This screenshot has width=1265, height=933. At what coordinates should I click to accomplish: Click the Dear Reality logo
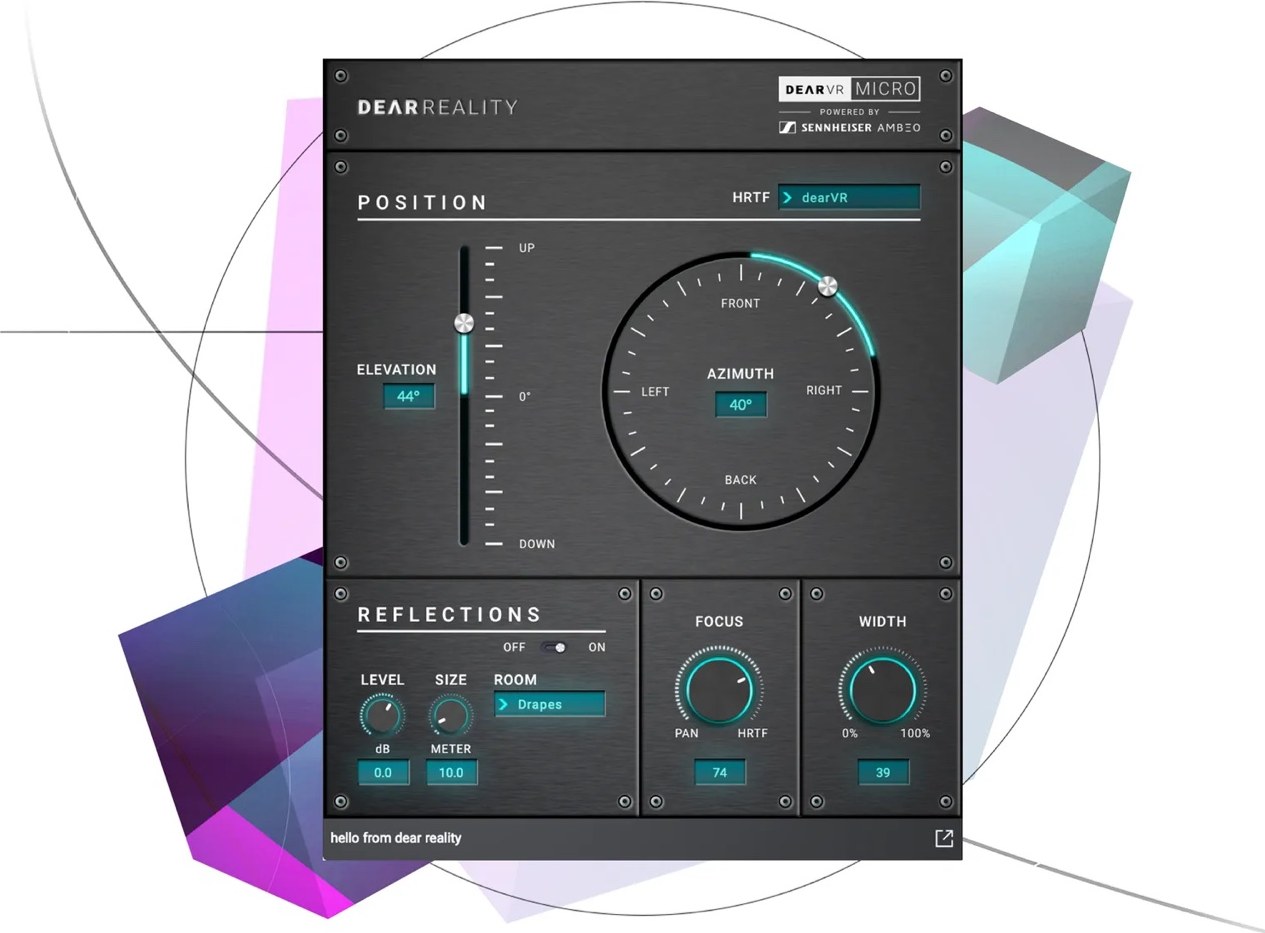tap(438, 107)
